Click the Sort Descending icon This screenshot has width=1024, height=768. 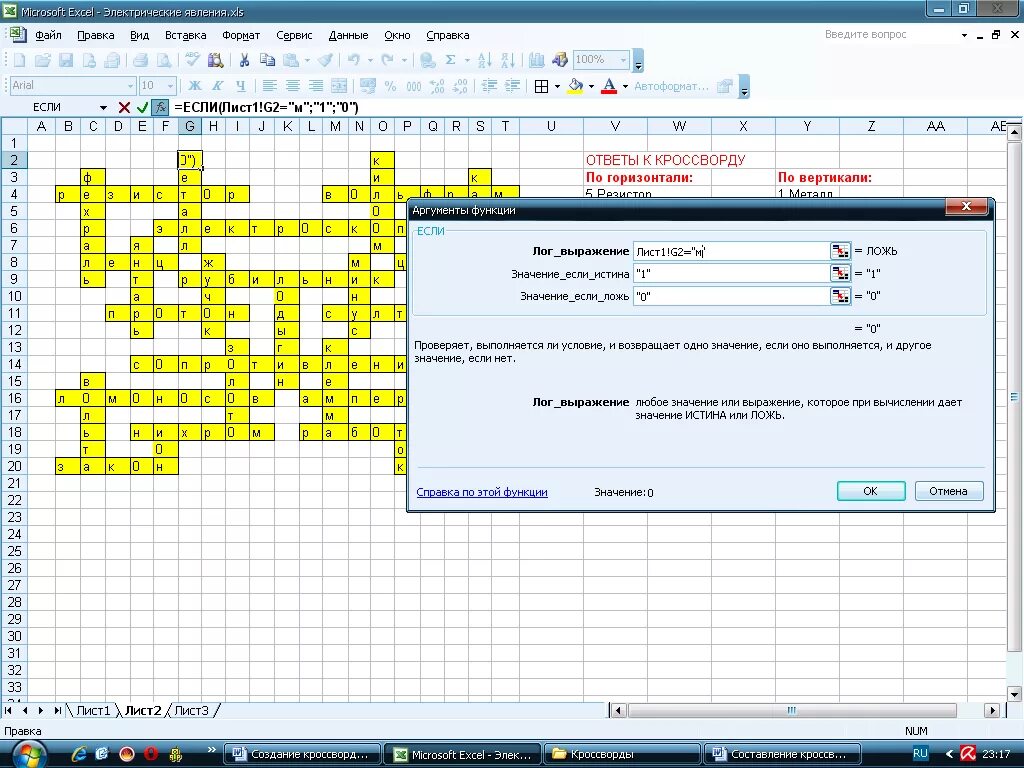(x=507, y=60)
